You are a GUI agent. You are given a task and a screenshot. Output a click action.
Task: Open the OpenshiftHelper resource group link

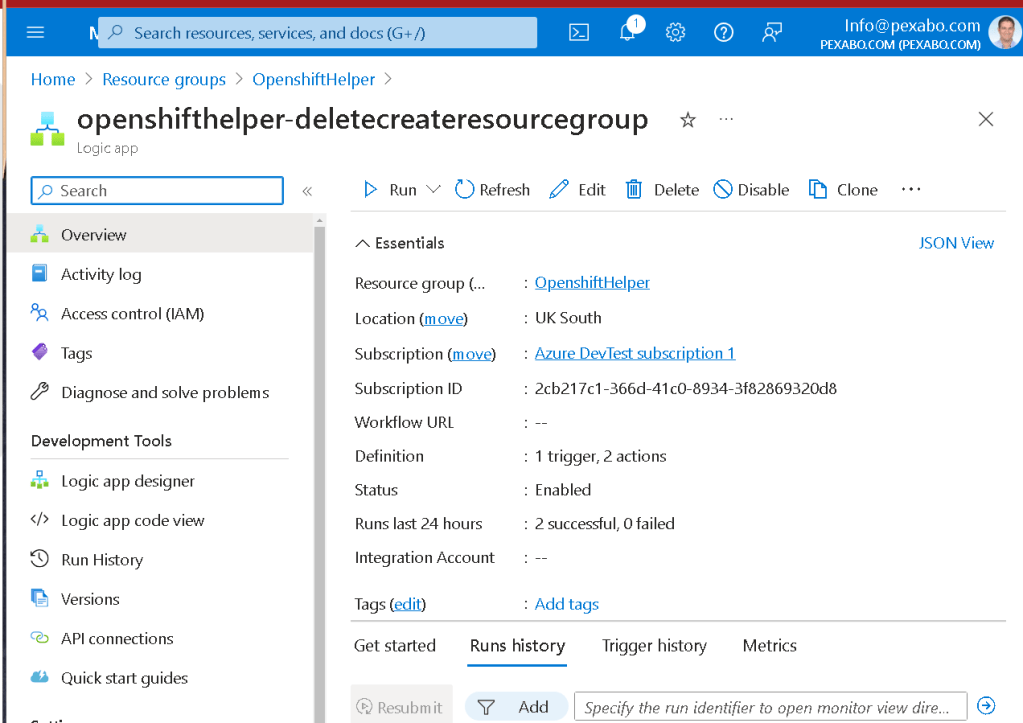(x=592, y=283)
